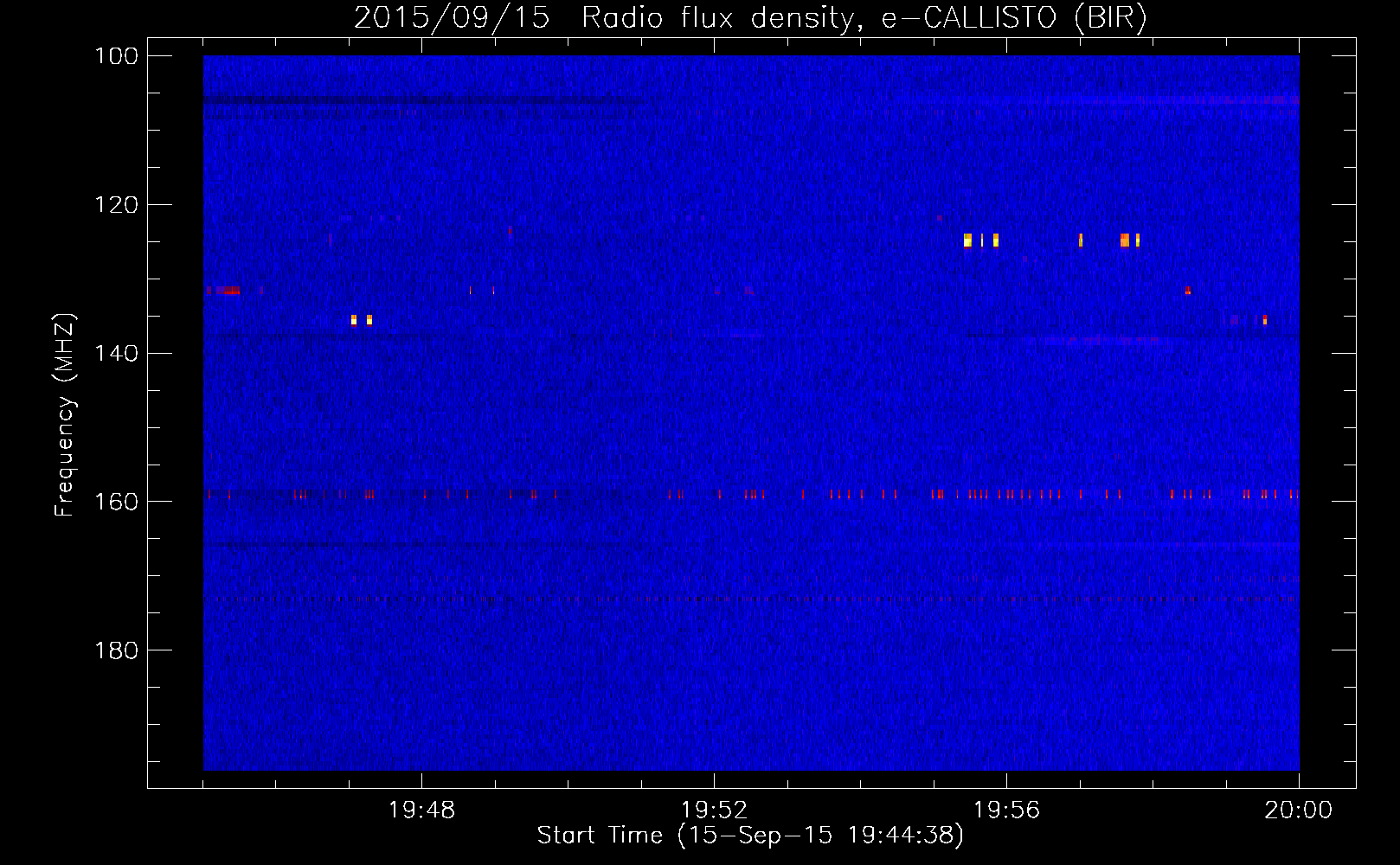Click the 180 frequency tick label
The width and height of the screenshot is (1400, 865).
[116, 650]
